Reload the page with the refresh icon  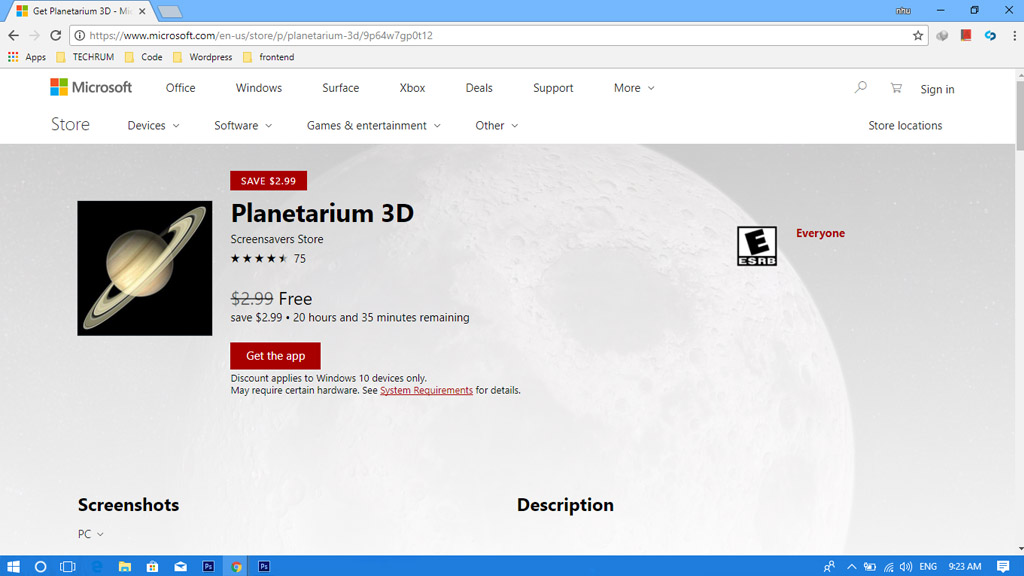tap(56, 35)
